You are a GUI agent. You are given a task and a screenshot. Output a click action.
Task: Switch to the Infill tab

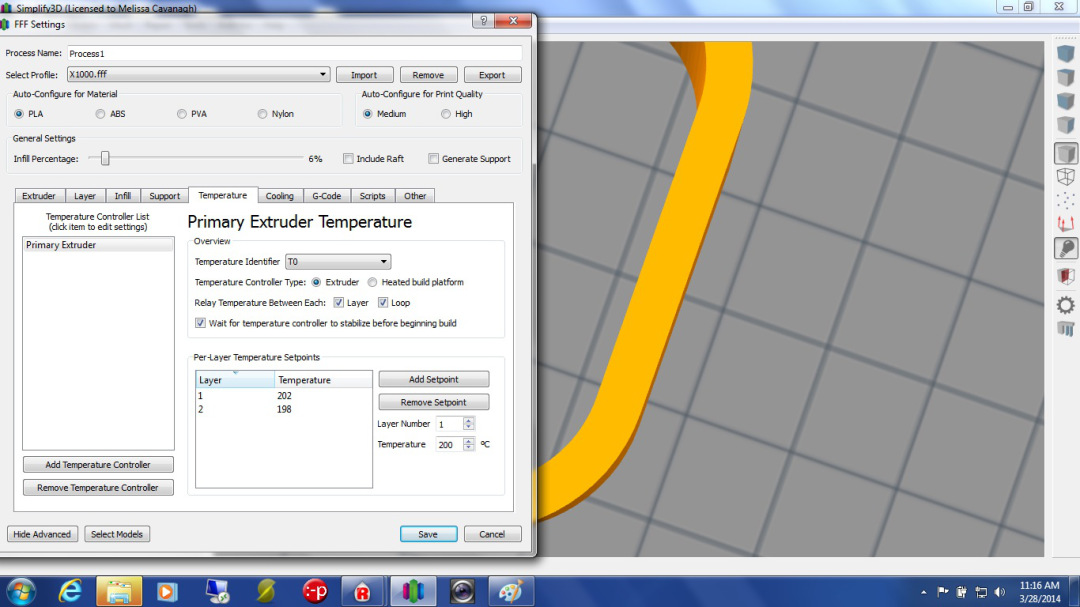pos(123,196)
